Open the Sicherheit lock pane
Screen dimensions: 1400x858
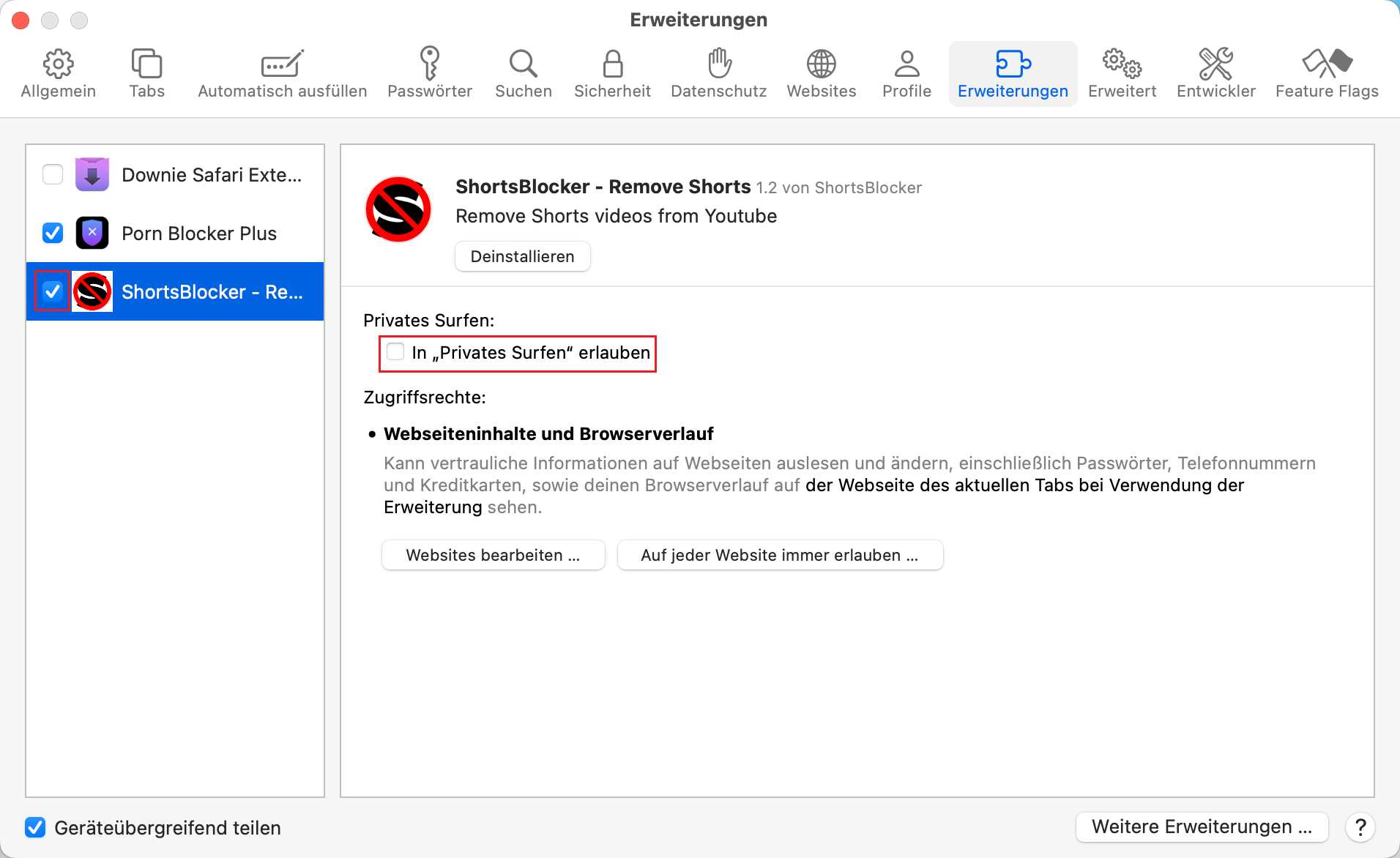click(612, 73)
